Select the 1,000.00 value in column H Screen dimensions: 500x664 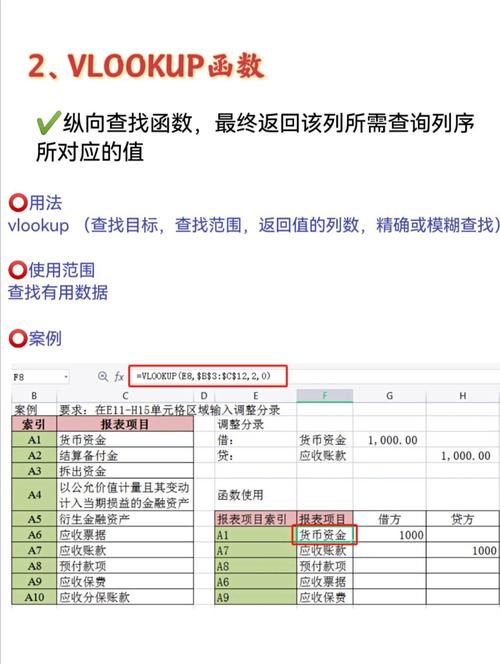click(463, 455)
